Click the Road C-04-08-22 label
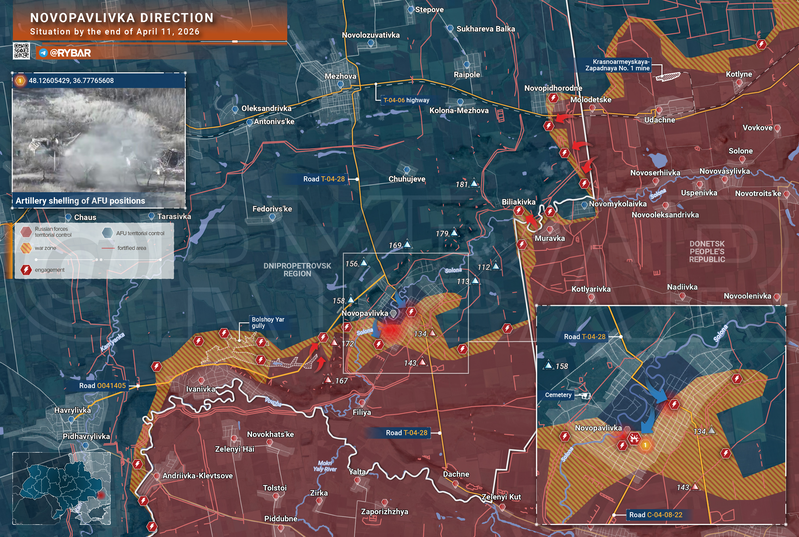The image size is (799, 537). [655, 515]
